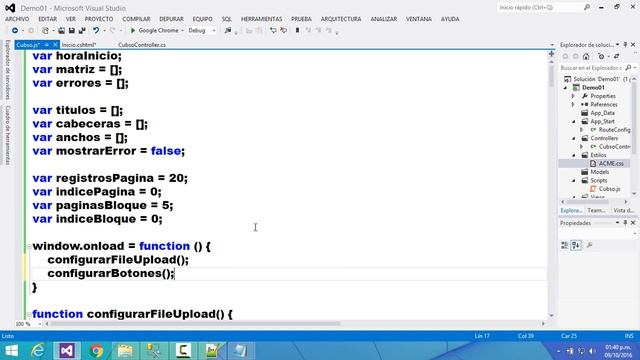Viewport: 640px width, 360px height.
Task: Open the Cuadro de herramientas side tab
Action: 7,135
